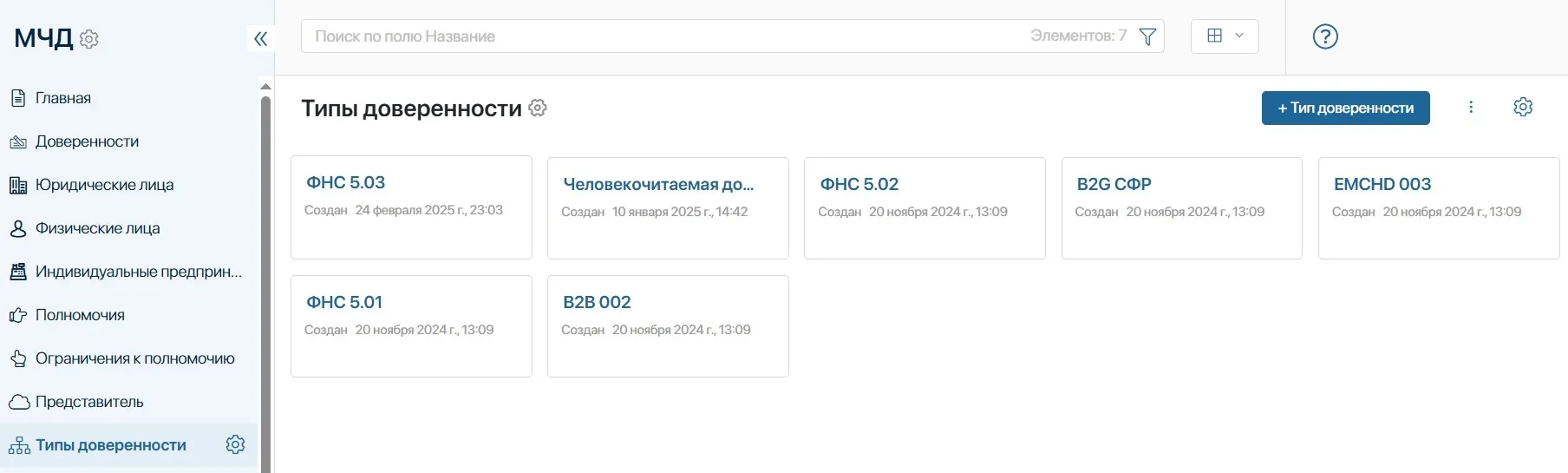Viewport: 1568px width, 473px height.
Task: Open the filter funnel icon in search
Action: pos(1147,36)
